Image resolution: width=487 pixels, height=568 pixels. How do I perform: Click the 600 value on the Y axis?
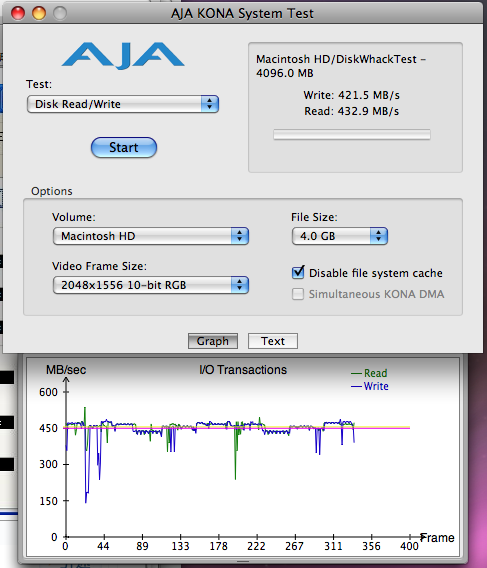coord(48,392)
